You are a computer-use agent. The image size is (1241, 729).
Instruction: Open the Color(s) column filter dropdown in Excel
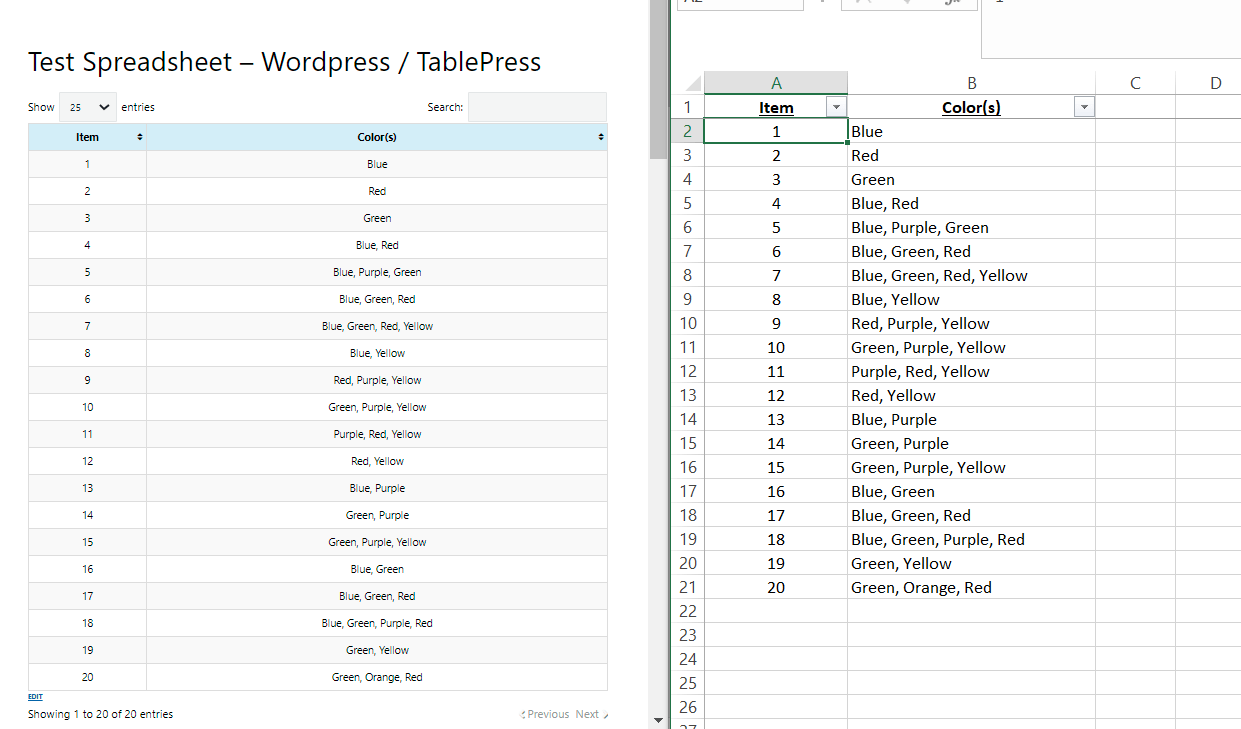click(x=1083, y=106)
